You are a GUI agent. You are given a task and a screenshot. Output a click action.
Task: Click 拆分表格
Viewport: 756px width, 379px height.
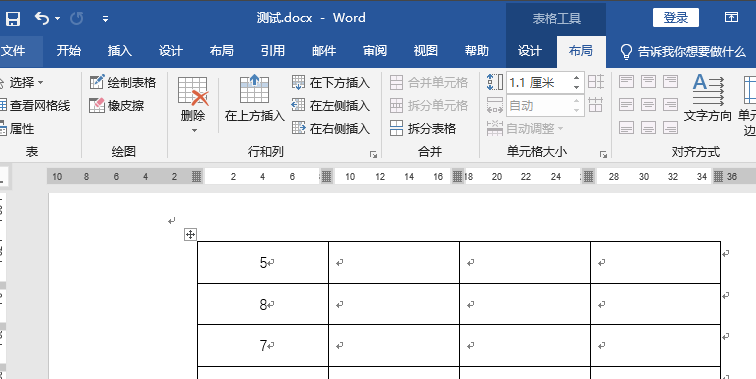point(423,128)
